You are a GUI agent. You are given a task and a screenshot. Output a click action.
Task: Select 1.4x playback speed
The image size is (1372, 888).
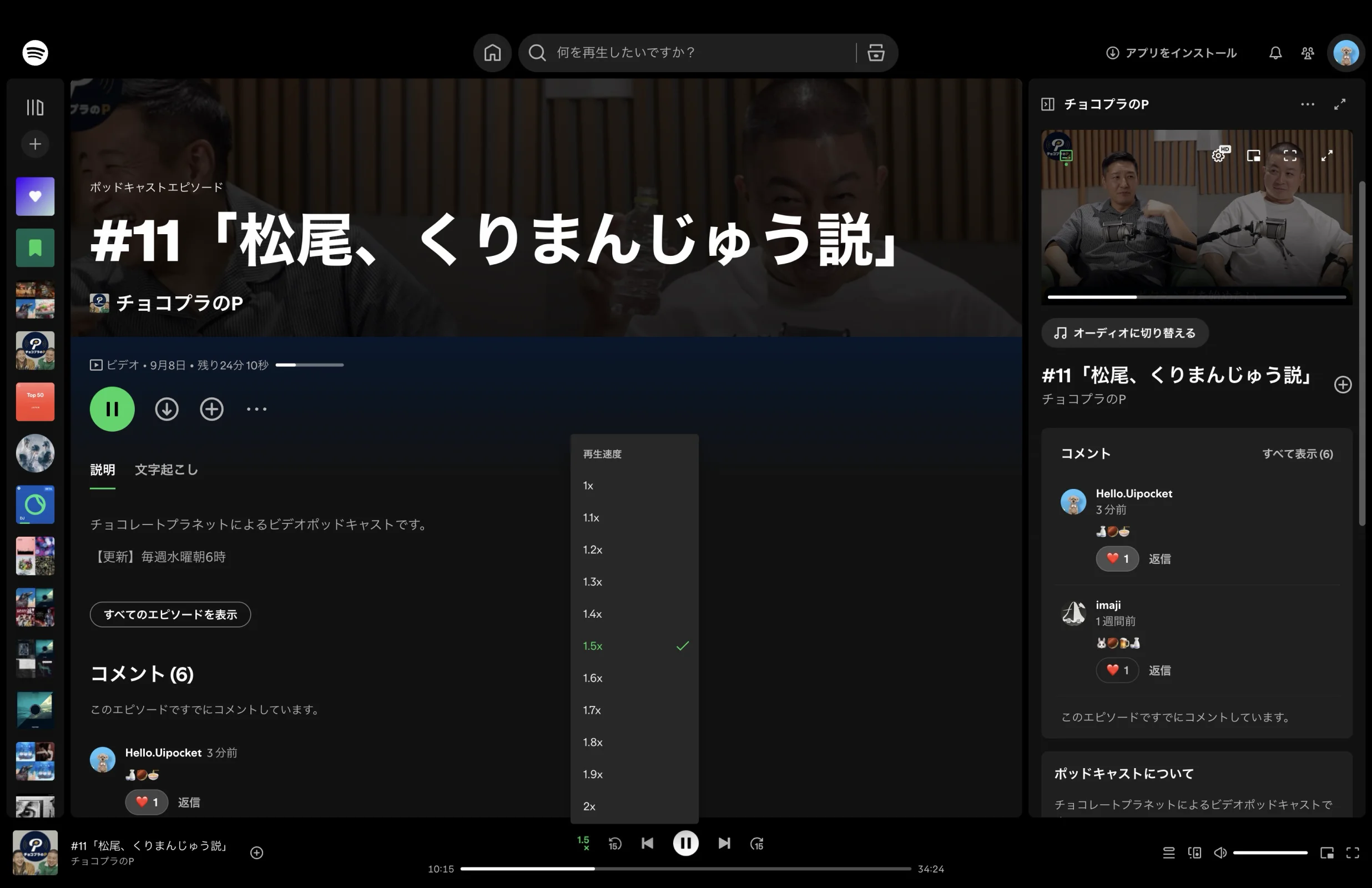pyautogui.click(x=634, y=613)
